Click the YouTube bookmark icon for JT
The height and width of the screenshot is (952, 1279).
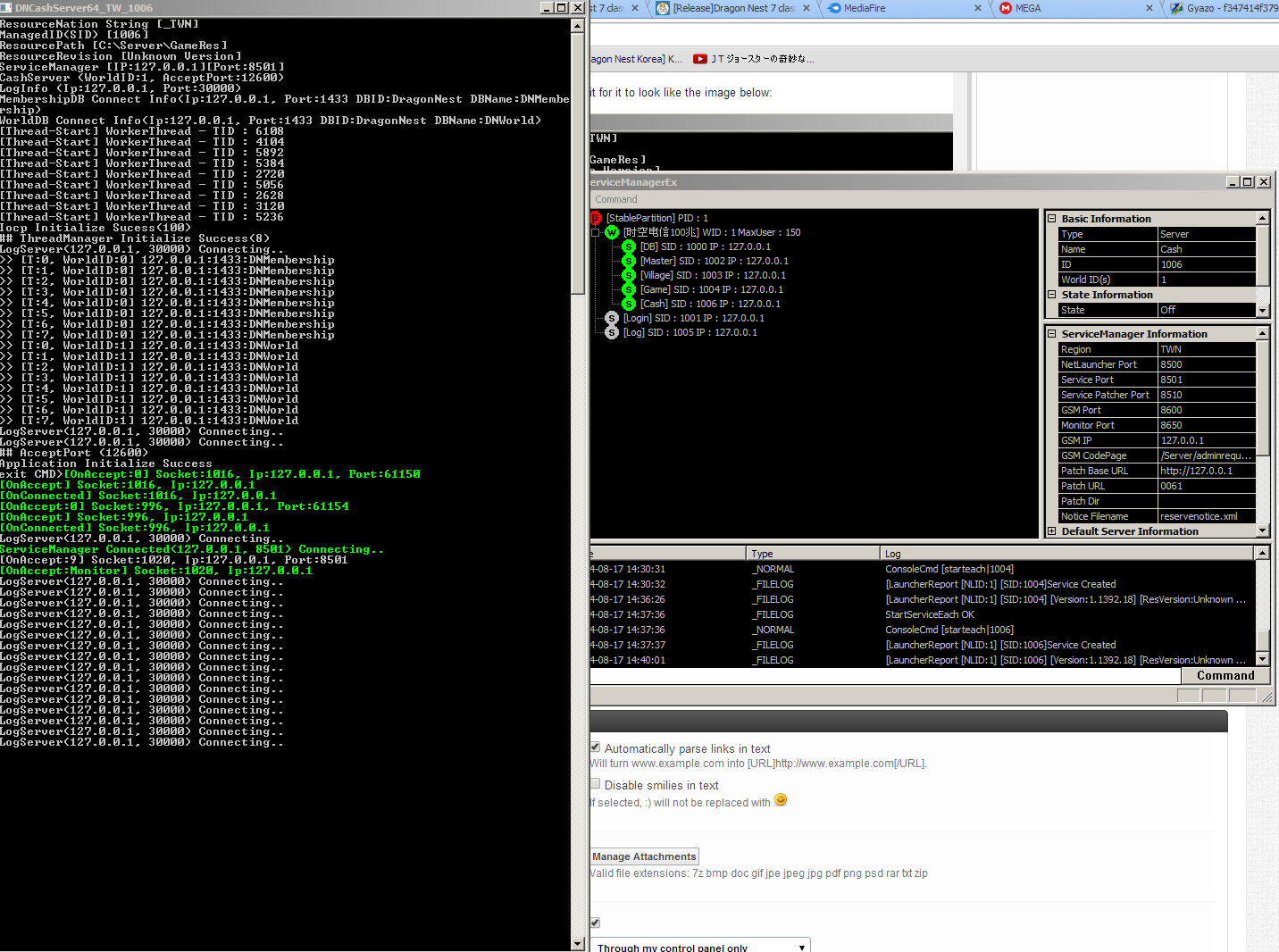pos(700,59)
